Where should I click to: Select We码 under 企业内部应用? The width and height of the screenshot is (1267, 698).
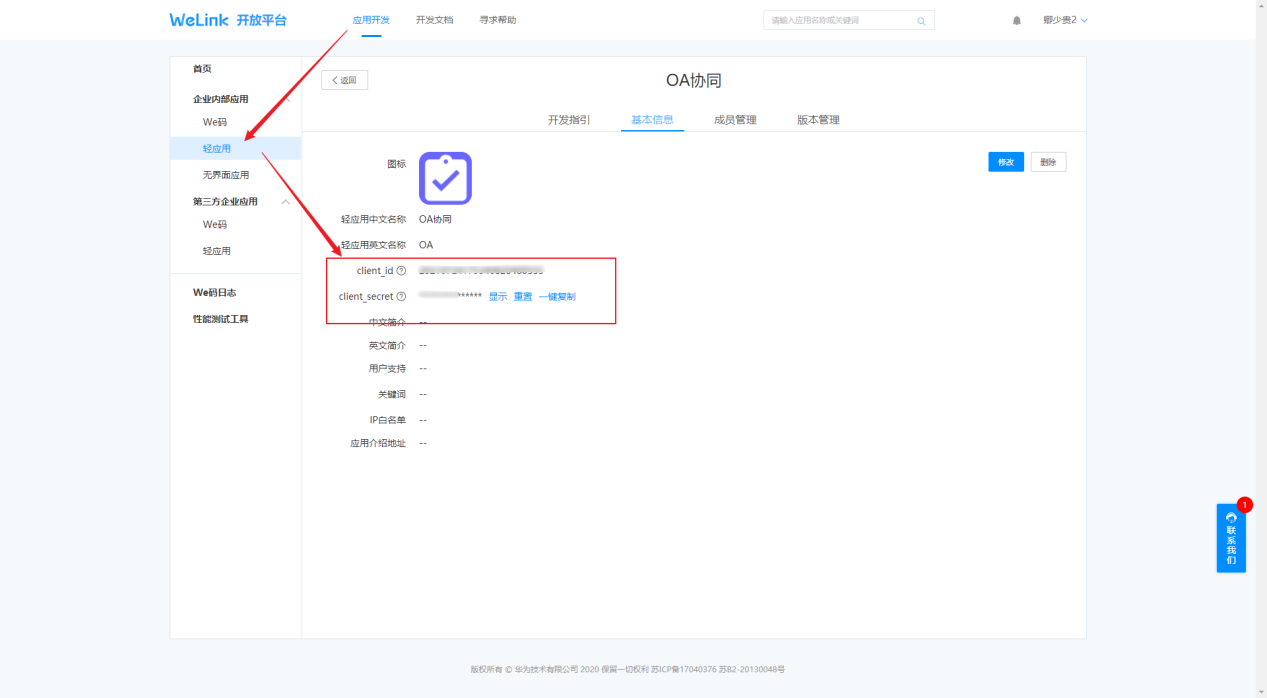[x=215, y=122]
